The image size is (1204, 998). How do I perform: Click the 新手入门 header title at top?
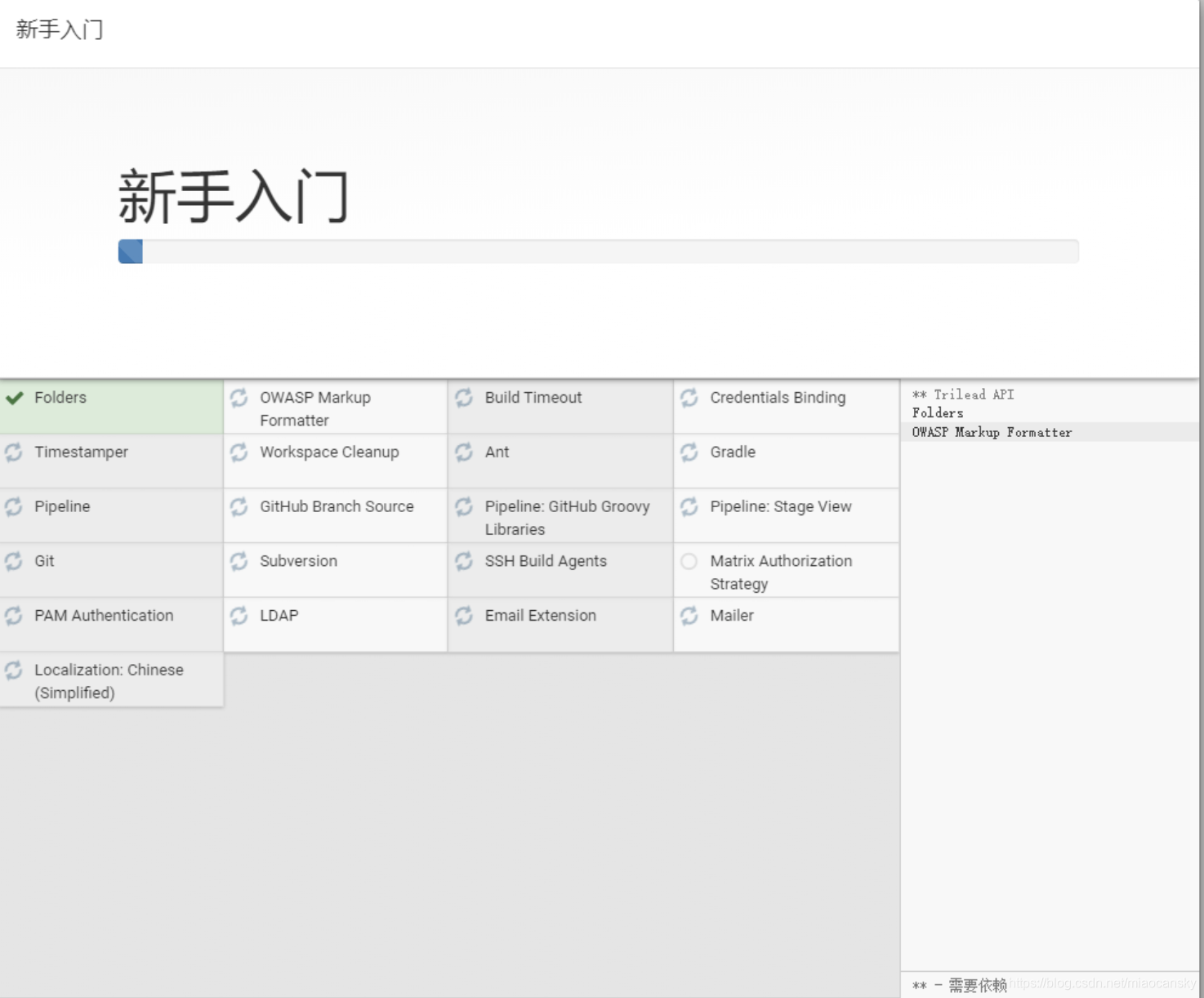point(60,29)
